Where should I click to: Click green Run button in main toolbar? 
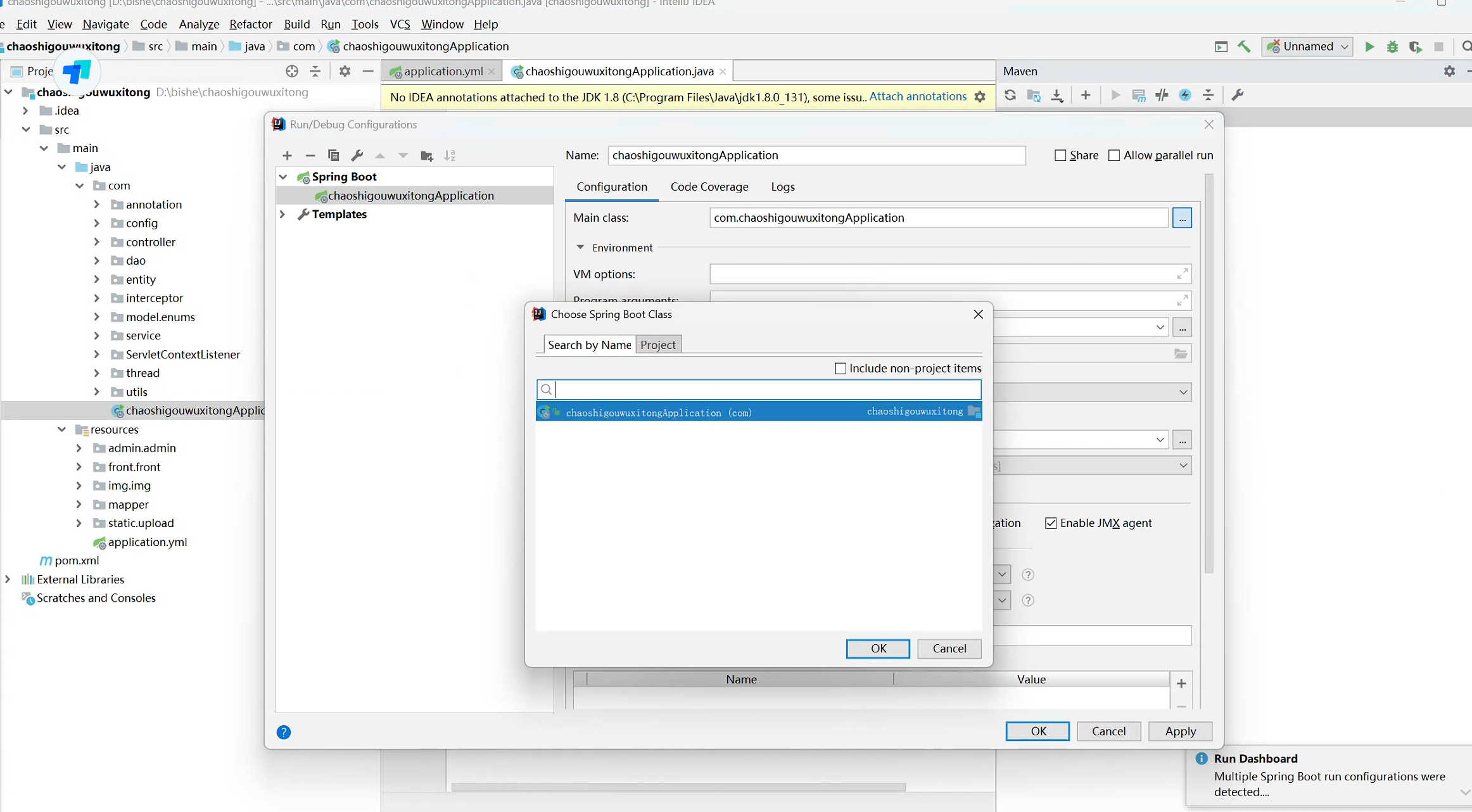coord(1369,46)
